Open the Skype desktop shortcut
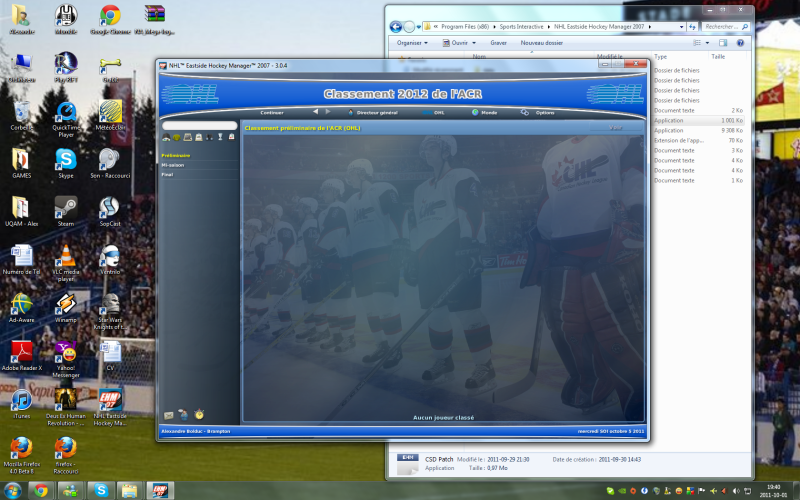The width and height of the screenshot is (800, 500). tap(66, 163)
